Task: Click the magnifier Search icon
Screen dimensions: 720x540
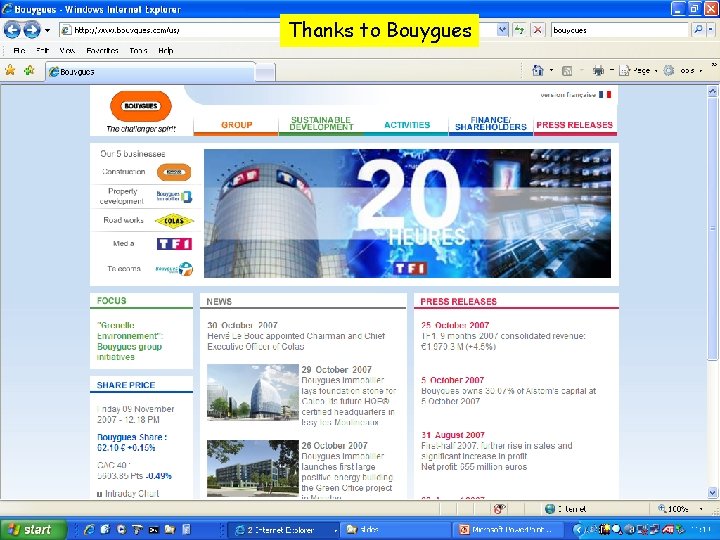Action: coord(698,30)
